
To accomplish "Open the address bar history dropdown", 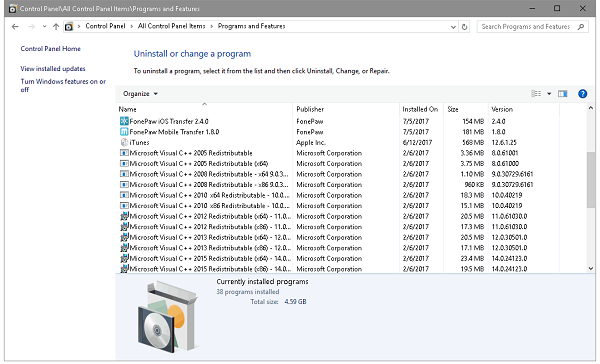I will [453, 27].
